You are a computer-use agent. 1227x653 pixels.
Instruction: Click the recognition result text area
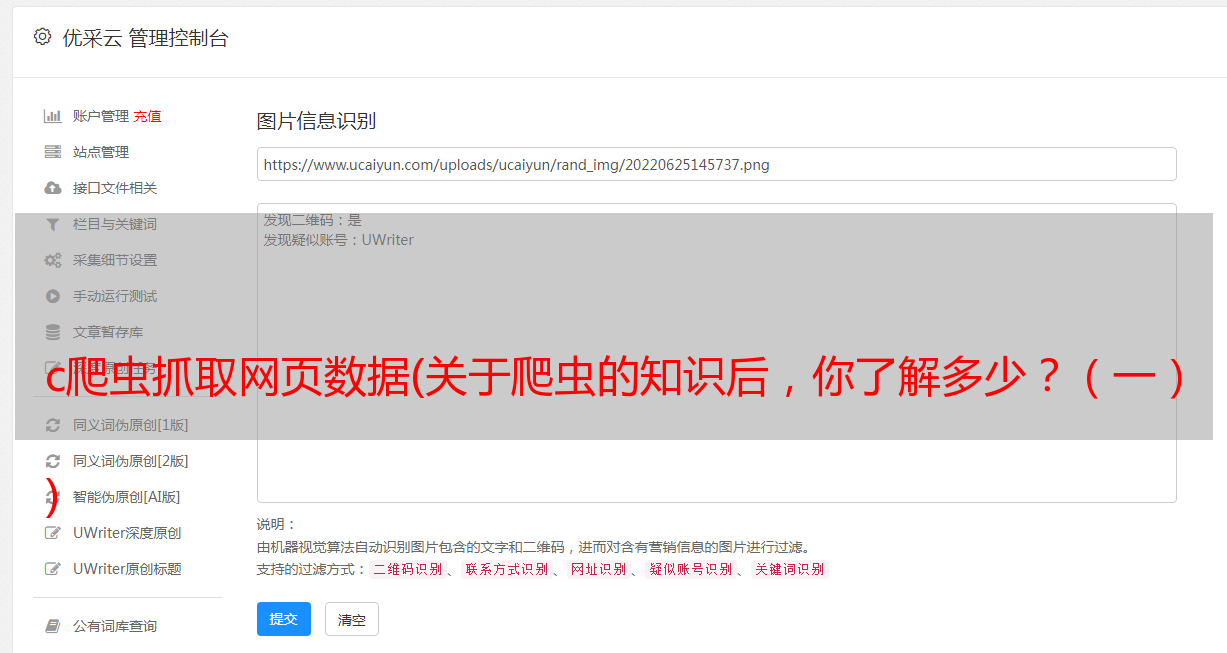pos(716,352)
